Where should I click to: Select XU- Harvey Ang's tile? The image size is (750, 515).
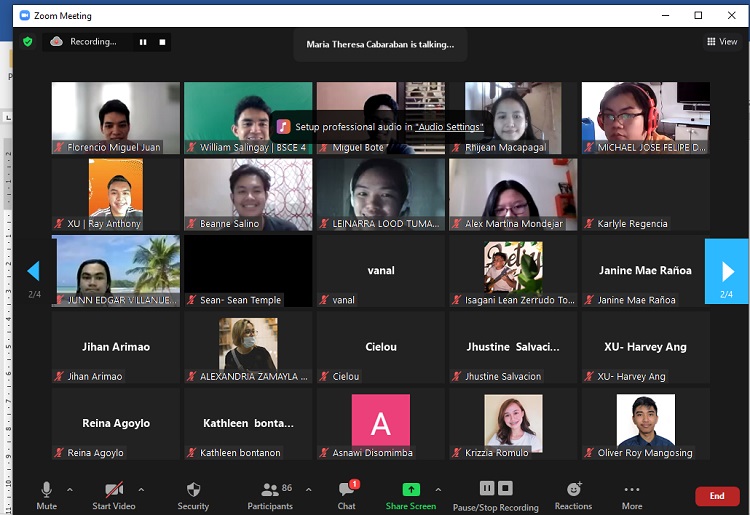[x=646, y=348]
